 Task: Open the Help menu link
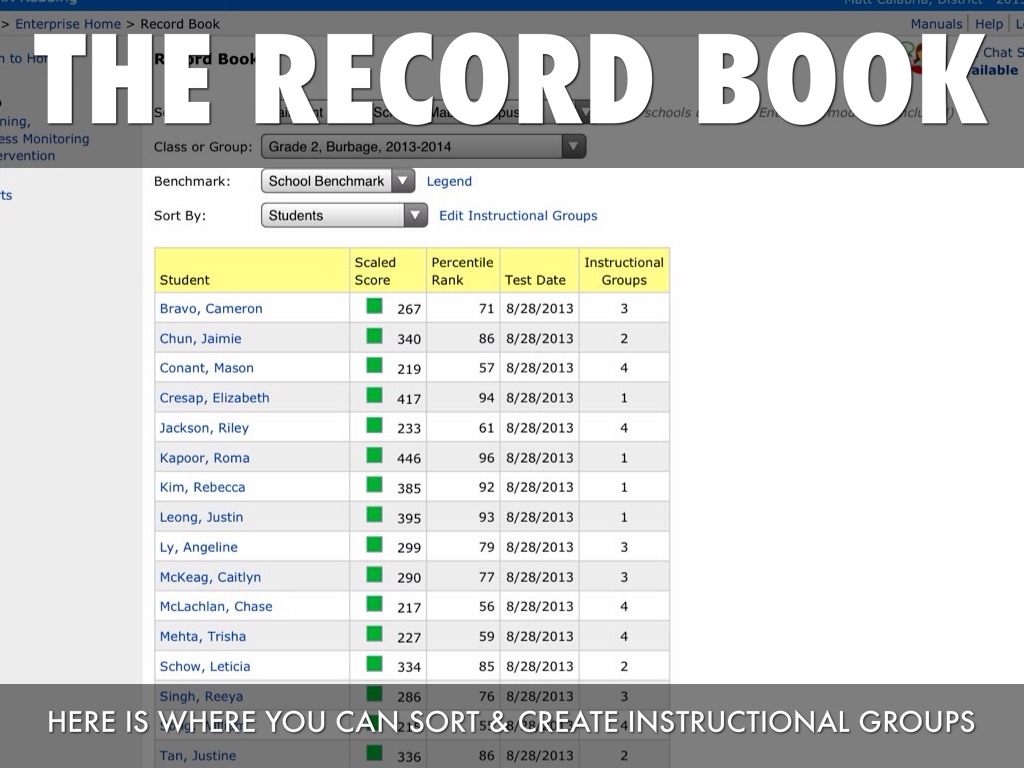[989, 24]
